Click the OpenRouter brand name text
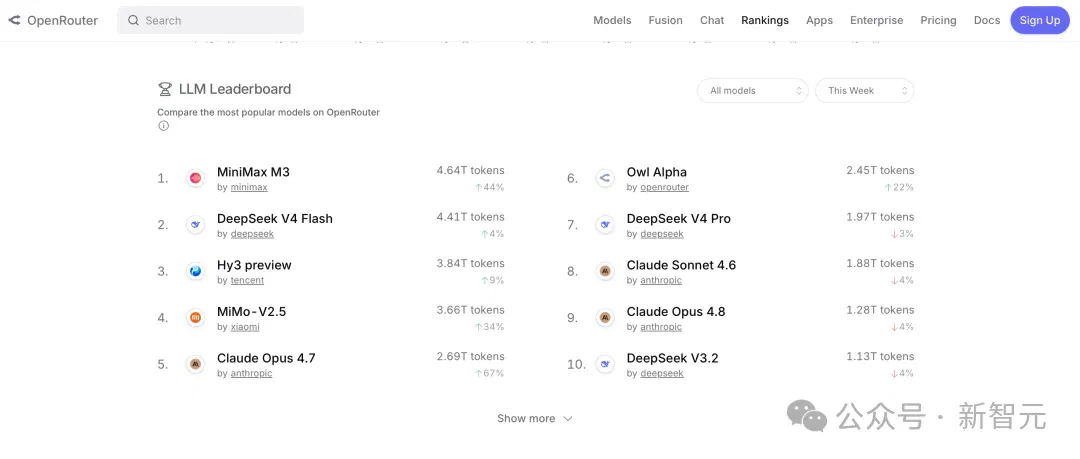The height and width of the screenshot is (459, 1080). pos(63,21)
